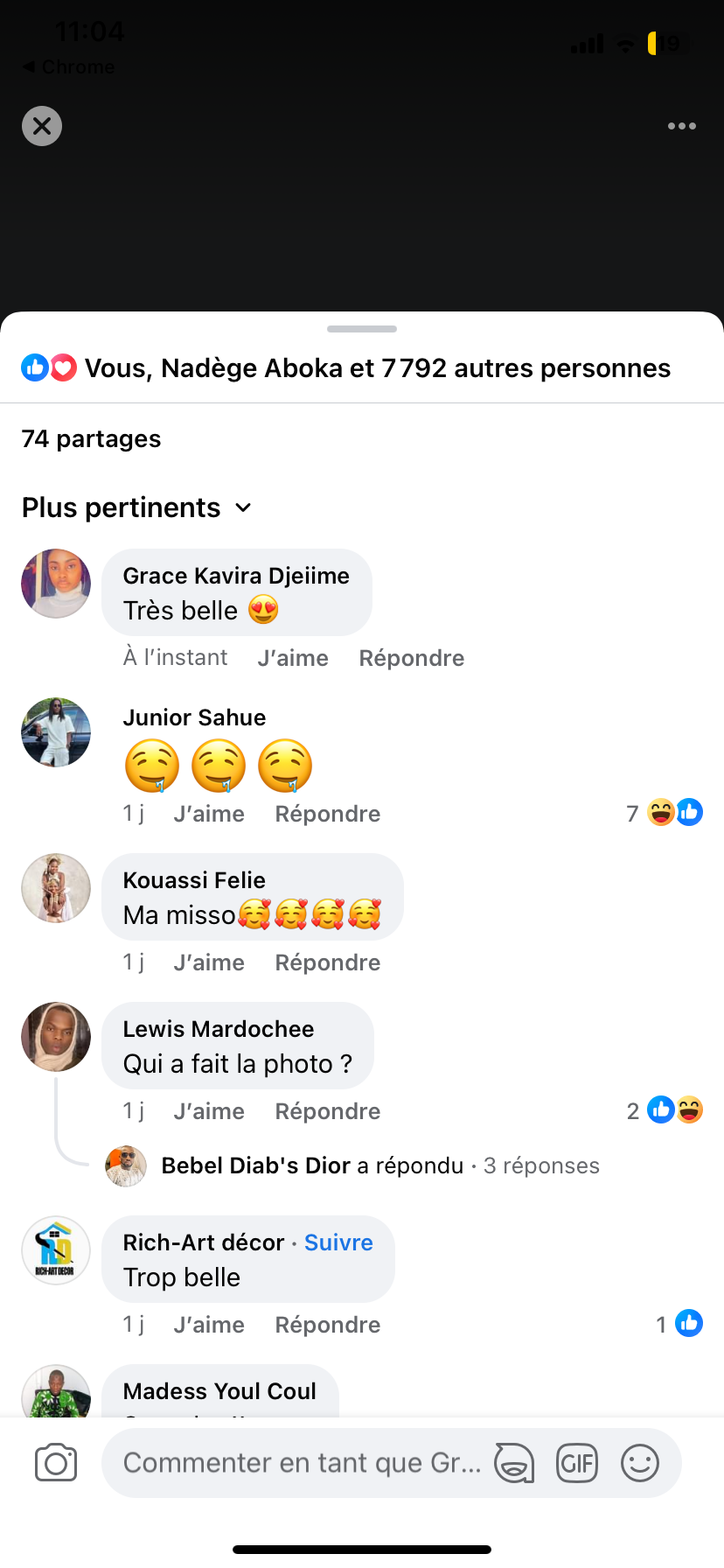Screen dimensions: 724x1568
Task: Like Kouassi Felie's comment
Action: 209,962
